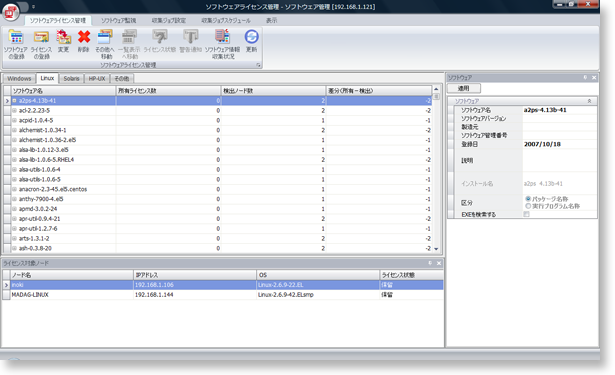Collapse the ソフトウェア property category chevron

(589, 101)
